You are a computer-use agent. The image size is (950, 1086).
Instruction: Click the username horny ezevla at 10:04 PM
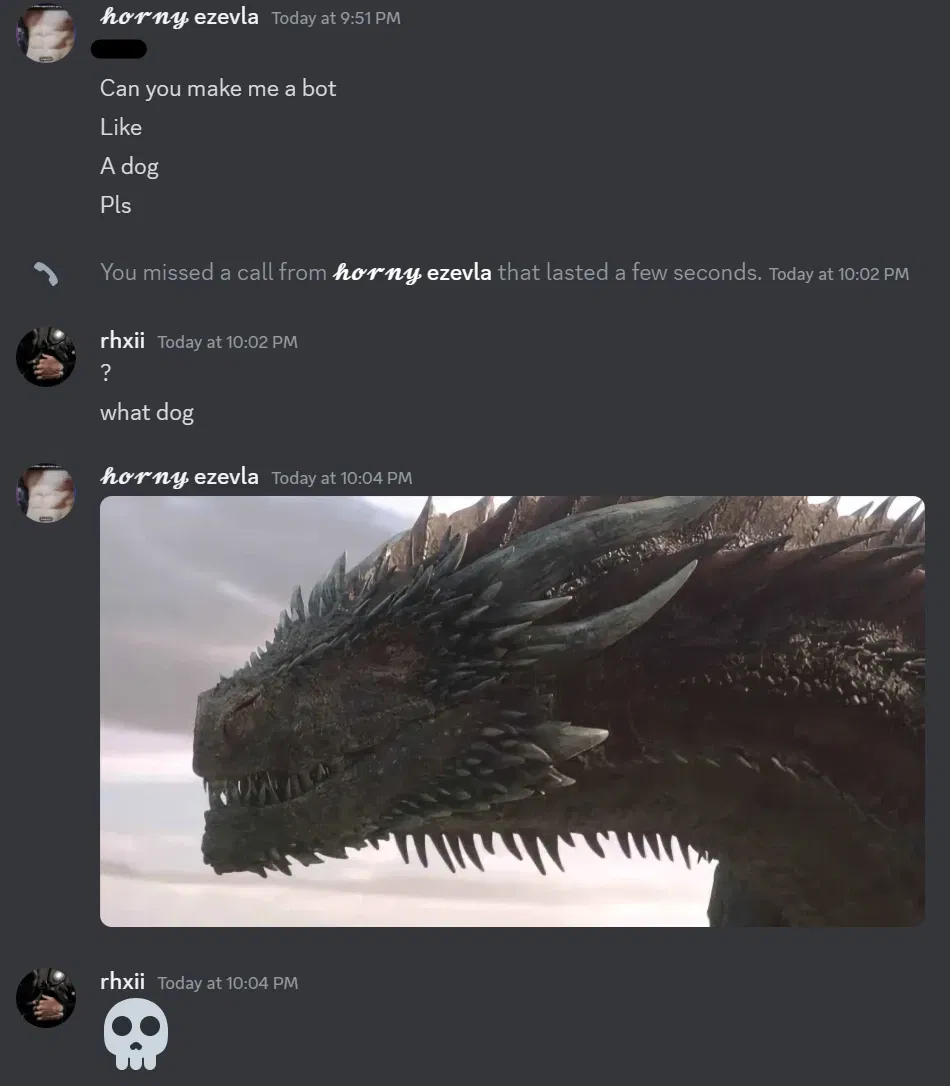click(179, 477)
